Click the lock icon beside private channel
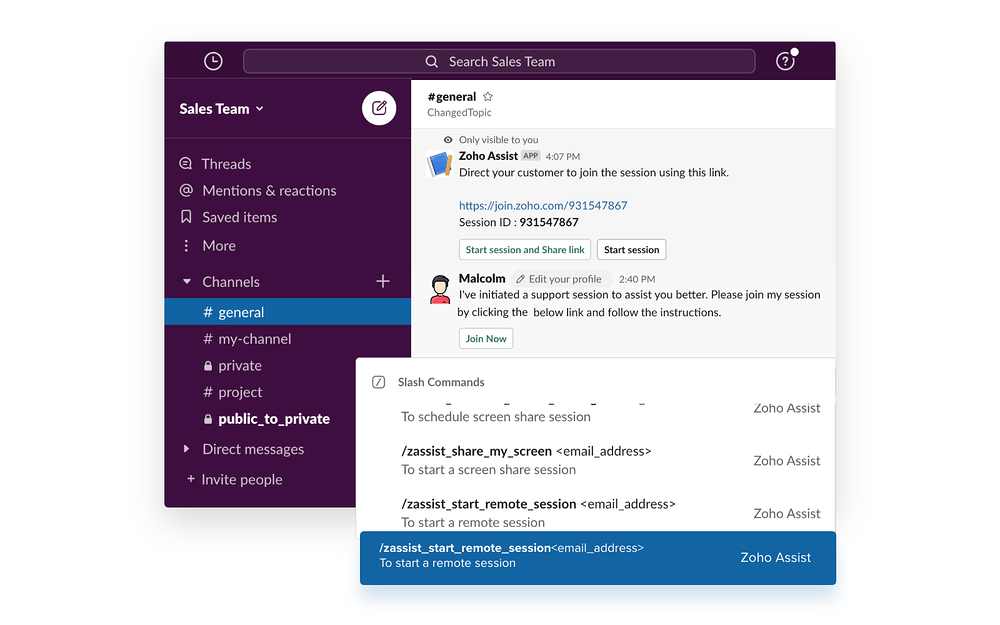Viewport: 1000px width, 625px height. pyautogui.click(x=208, y=366)
